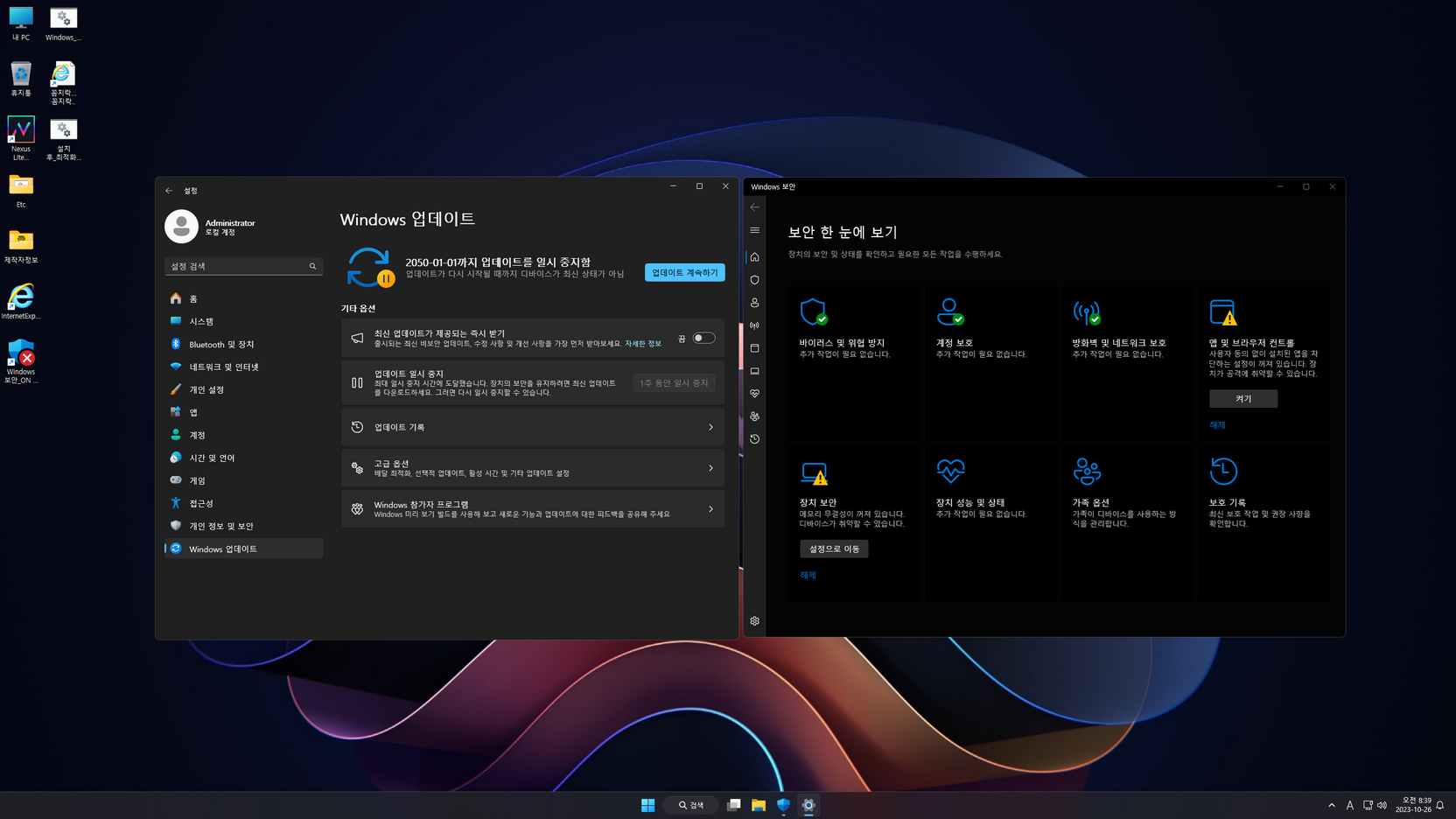Open File Explorer from taskbar
This screenshot has width=1456, height=819.
759,805
